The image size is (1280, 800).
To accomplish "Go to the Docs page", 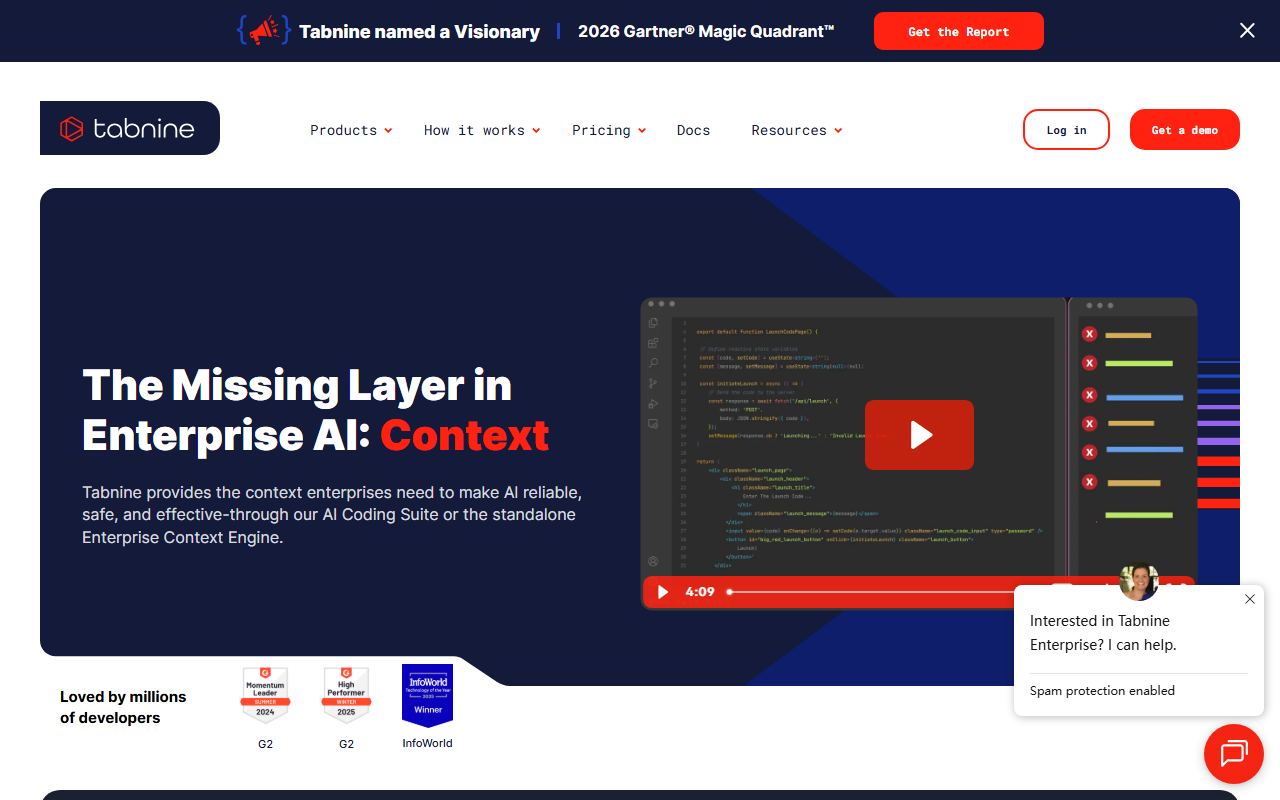I will 693,130.
